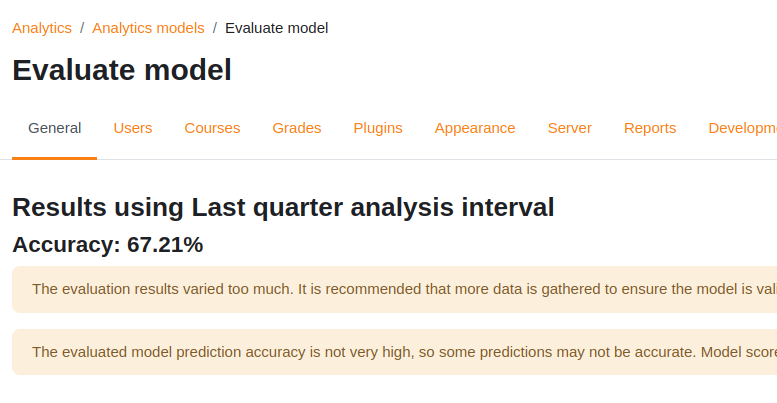This screenshot has height=403, width=777.
Task: Switch to the Reports tab
Action: 650,128
